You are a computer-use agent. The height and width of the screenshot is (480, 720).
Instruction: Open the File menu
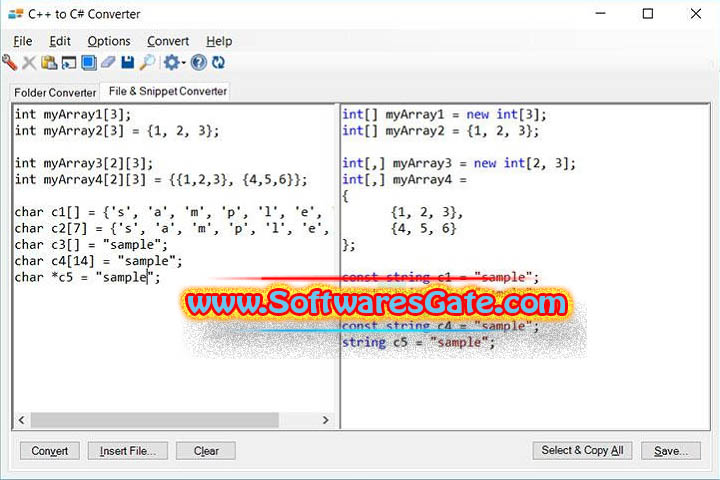tap(22, 41)
